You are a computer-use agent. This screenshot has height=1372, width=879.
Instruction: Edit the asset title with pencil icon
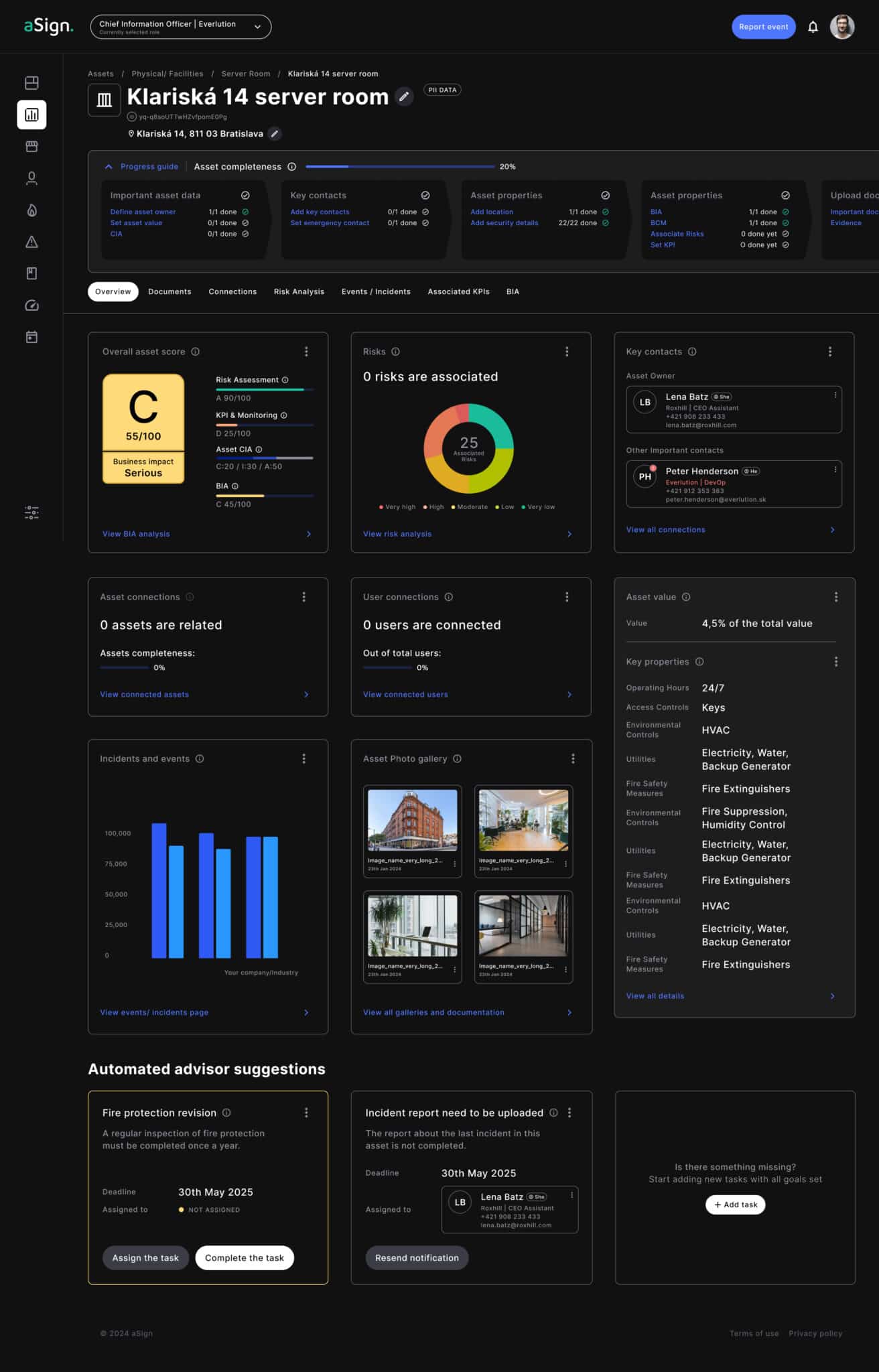point(404,96)
